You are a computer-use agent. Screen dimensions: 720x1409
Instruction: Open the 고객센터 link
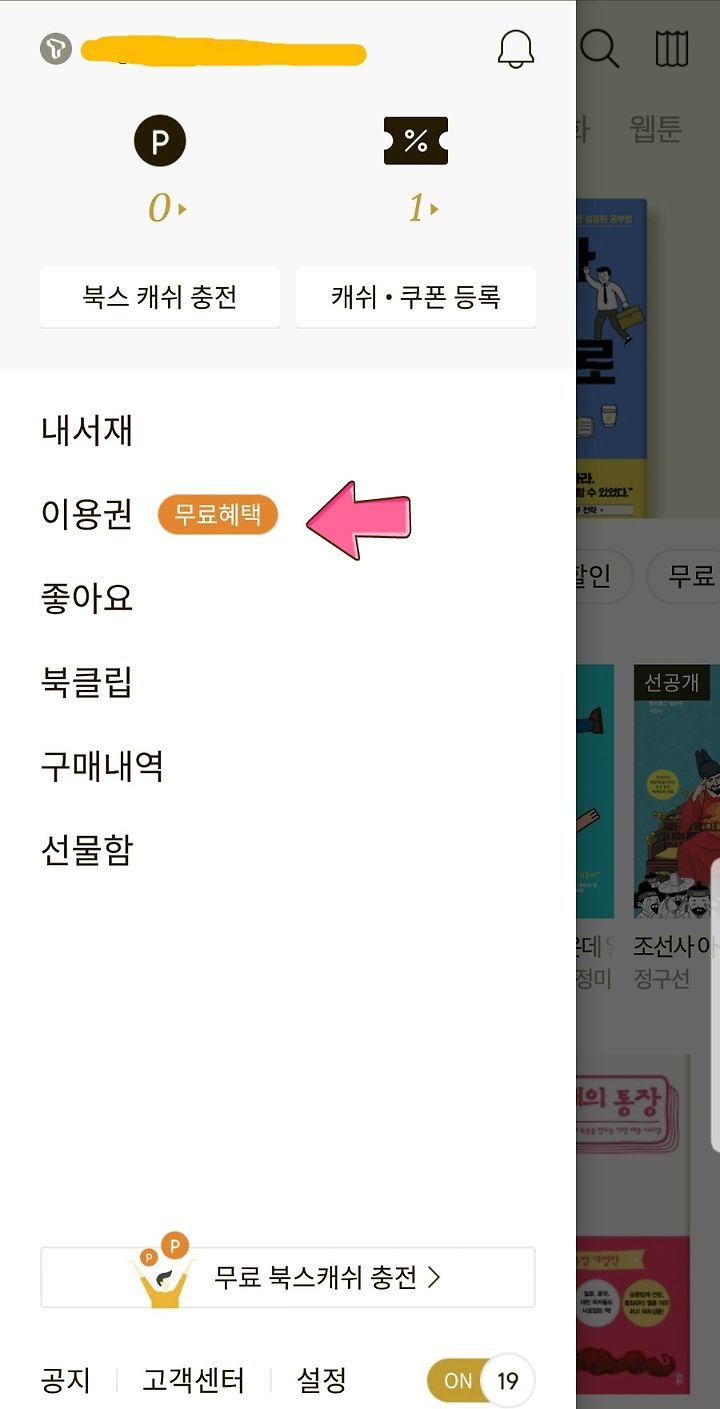194,1381
